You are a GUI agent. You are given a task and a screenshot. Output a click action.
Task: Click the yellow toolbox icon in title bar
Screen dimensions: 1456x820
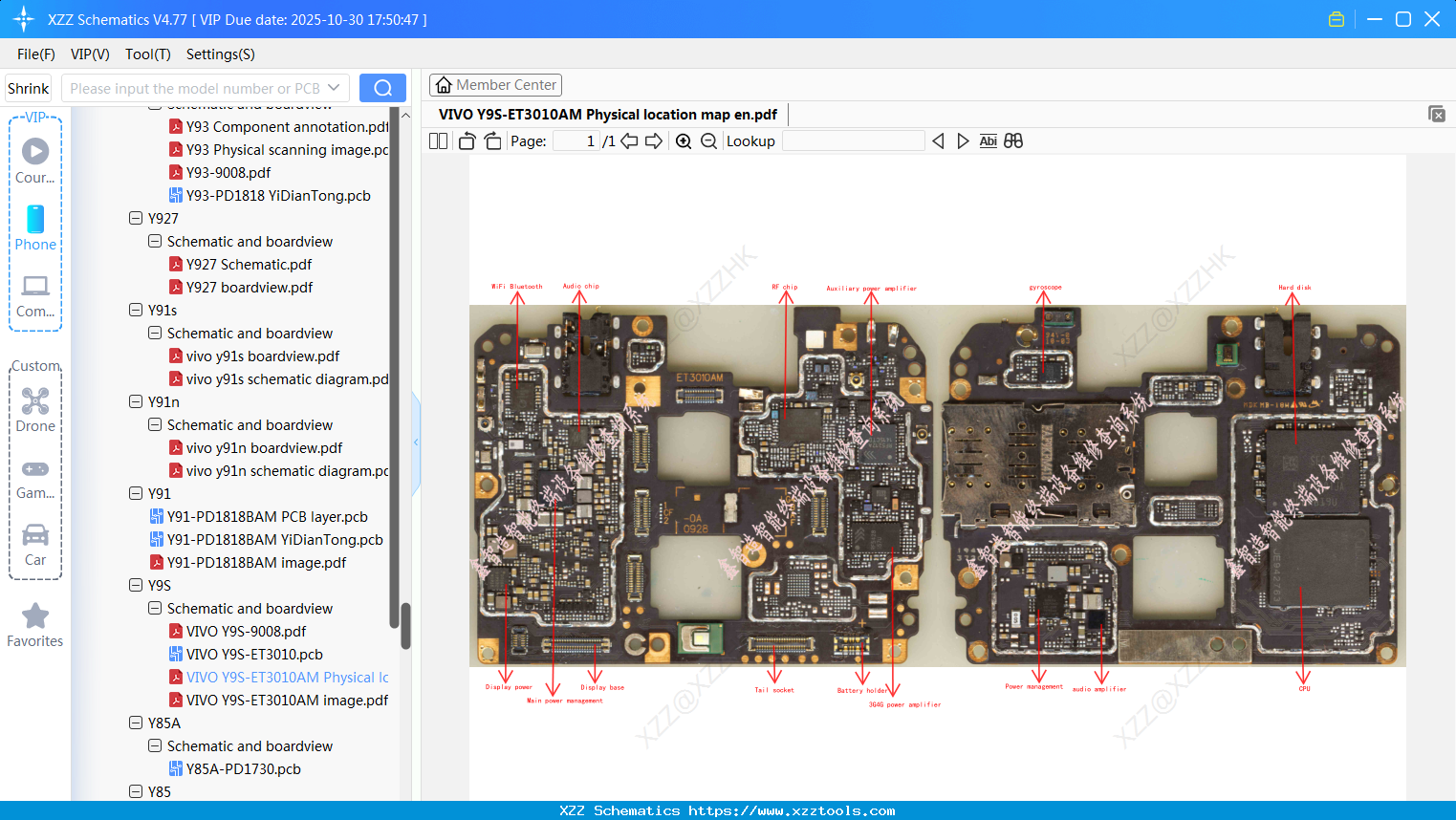click(1336, 19)
